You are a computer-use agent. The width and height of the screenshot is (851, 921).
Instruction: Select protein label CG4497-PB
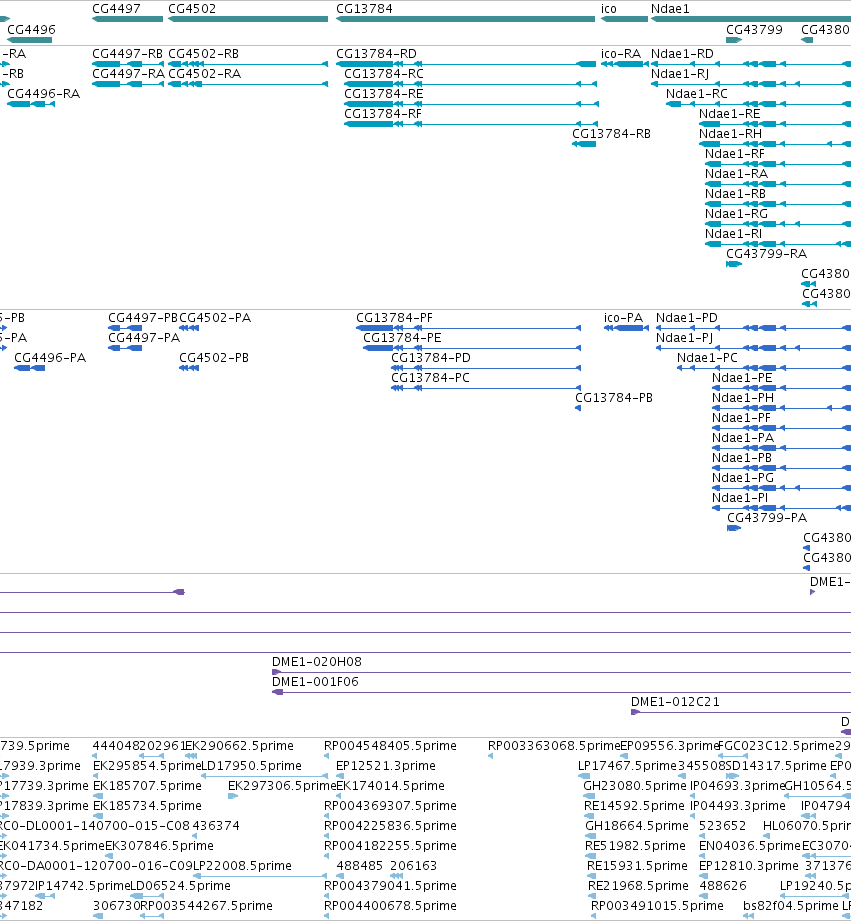tap(143, 318)
